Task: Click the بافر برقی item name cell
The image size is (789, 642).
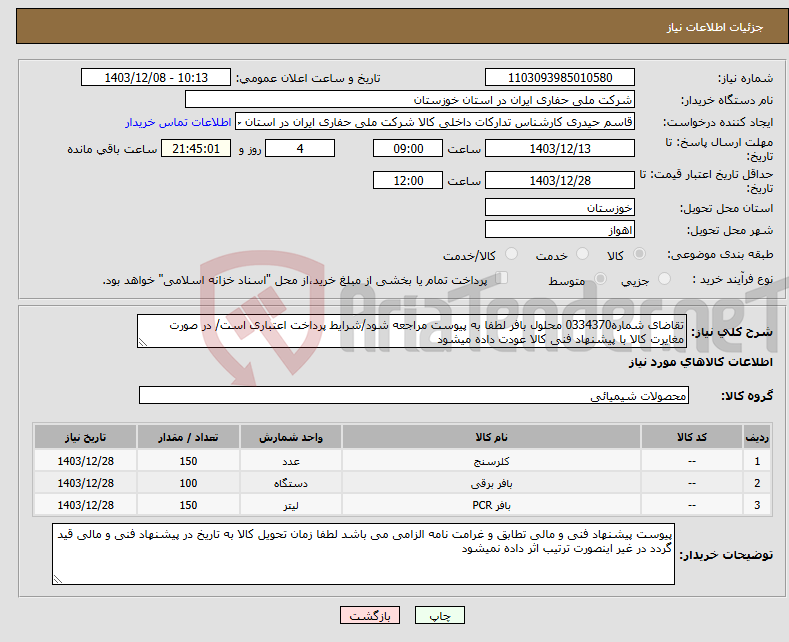Action: pyautogui.click(x=491, y=483)
